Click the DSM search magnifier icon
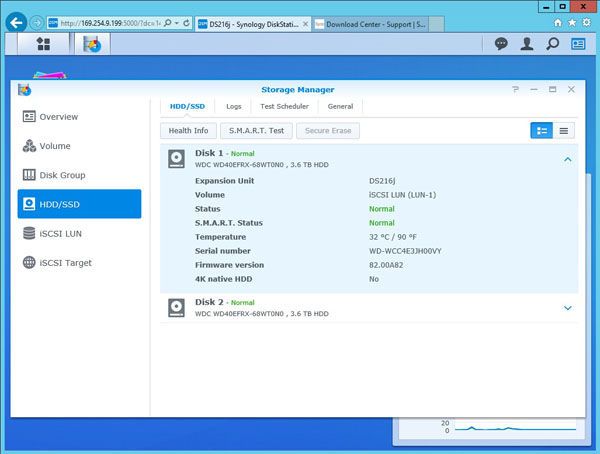Screen dimensions: 600x454 [552, 44]
